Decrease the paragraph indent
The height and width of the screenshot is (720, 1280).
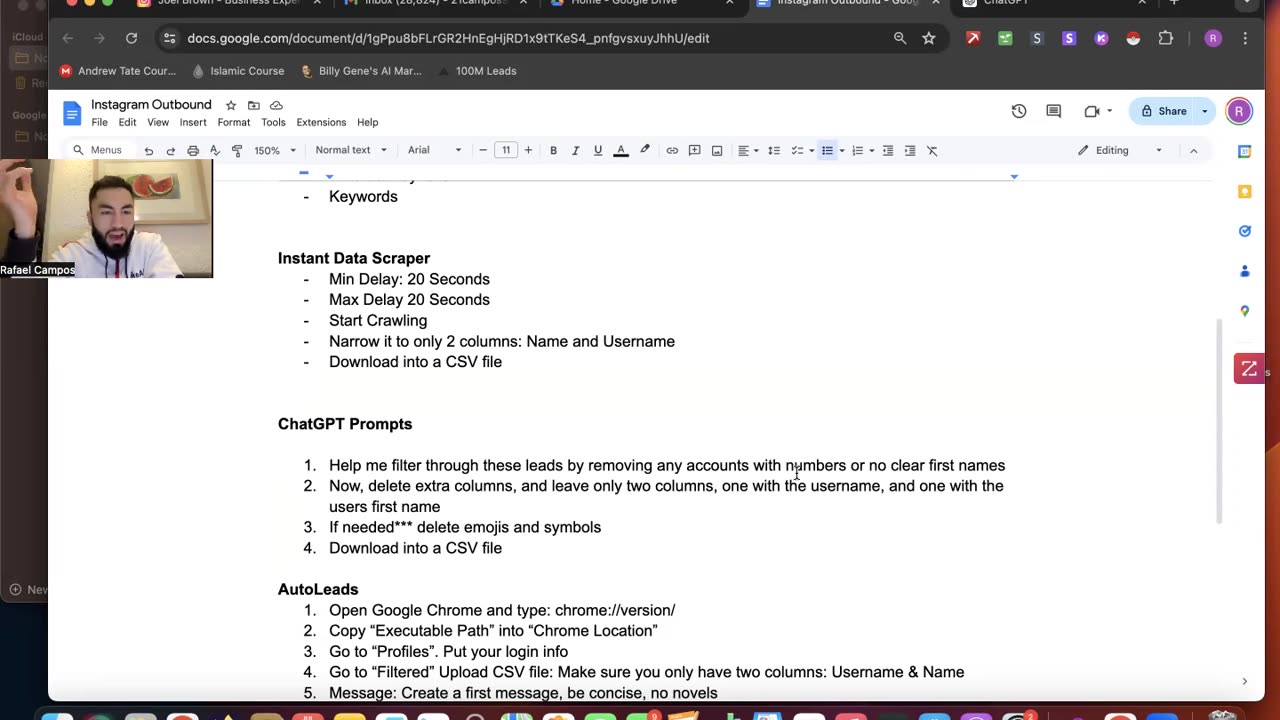pyautogui.click(x=888, y=151)
